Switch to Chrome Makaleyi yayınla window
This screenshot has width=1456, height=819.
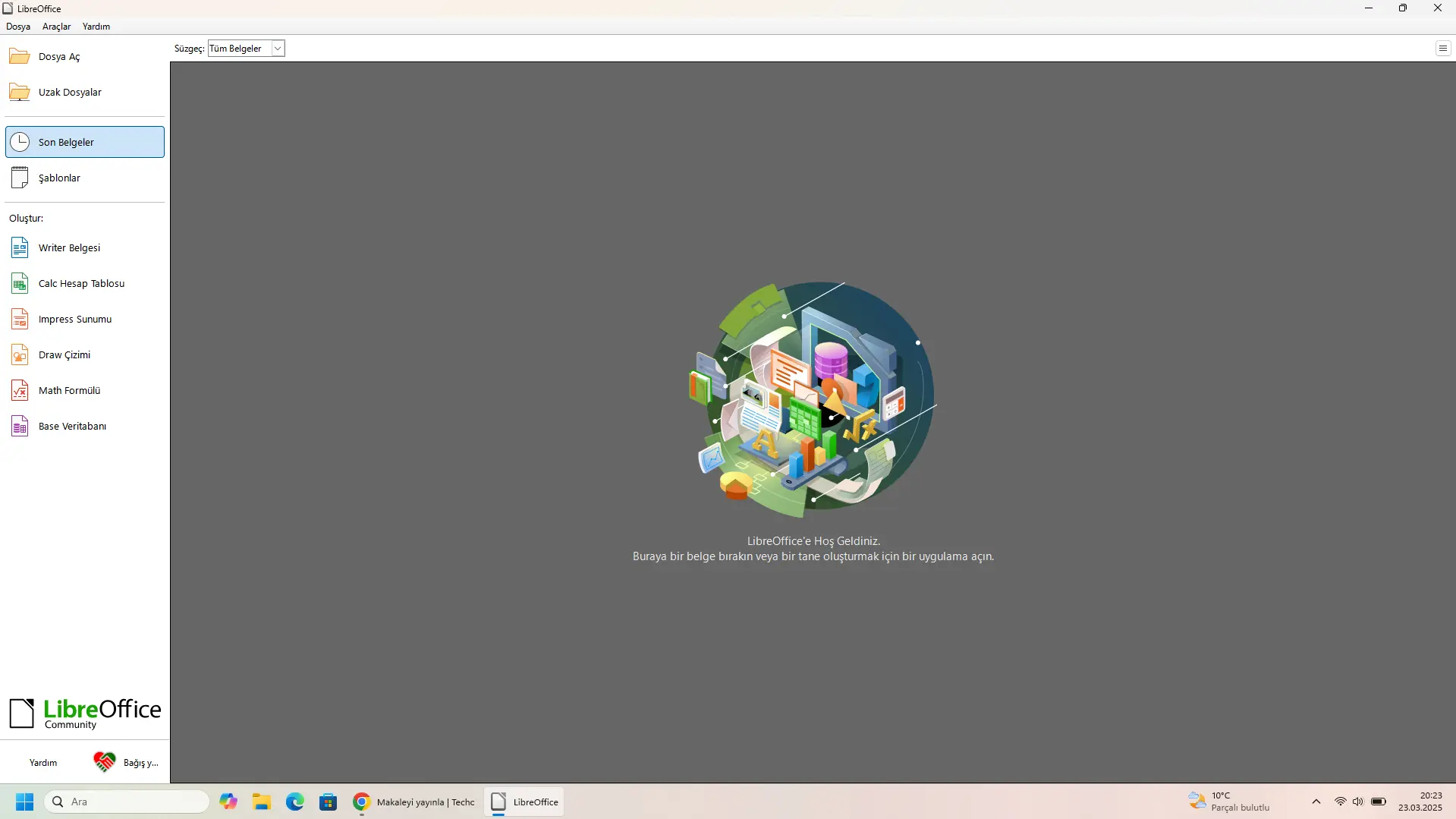pyautogui.click(x=414, y=802)
